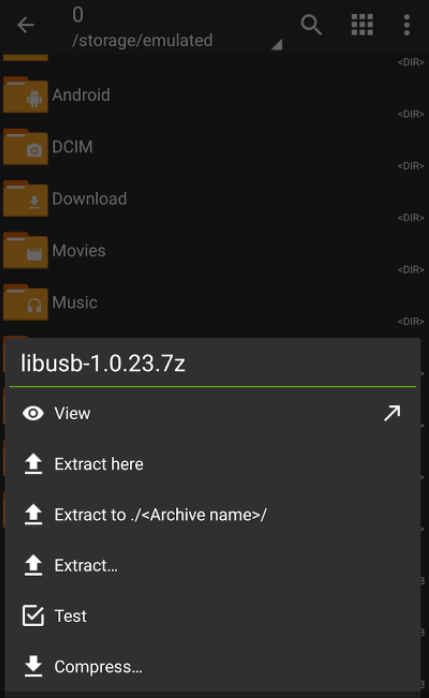Click the eye icon next to View
This screenshot has width=429, height=698.
(33, 414)
